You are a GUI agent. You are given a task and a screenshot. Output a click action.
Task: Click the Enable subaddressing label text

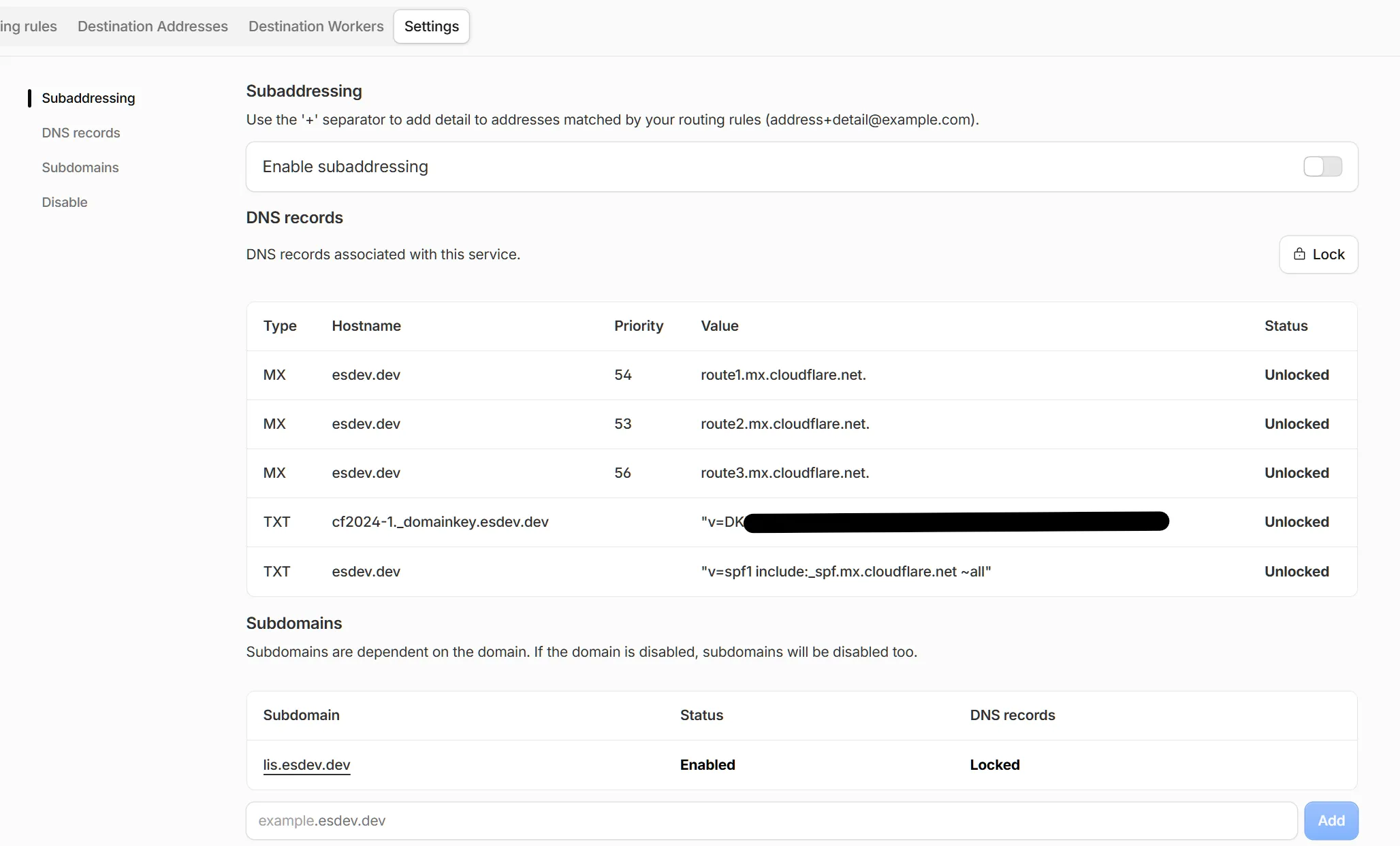coord(345,167)
